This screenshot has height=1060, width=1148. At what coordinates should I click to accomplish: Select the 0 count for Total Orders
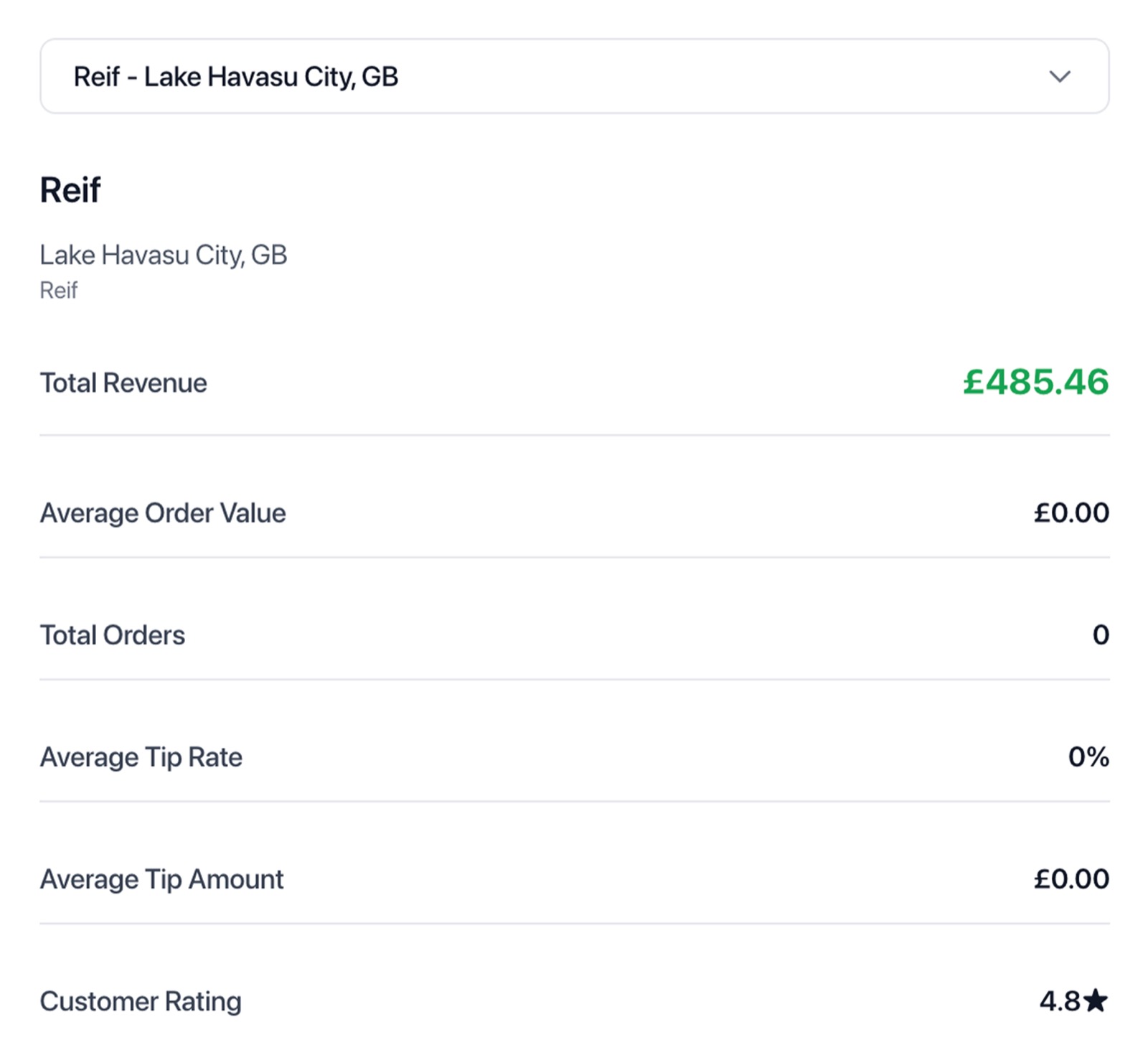[x=1101, y=635]
